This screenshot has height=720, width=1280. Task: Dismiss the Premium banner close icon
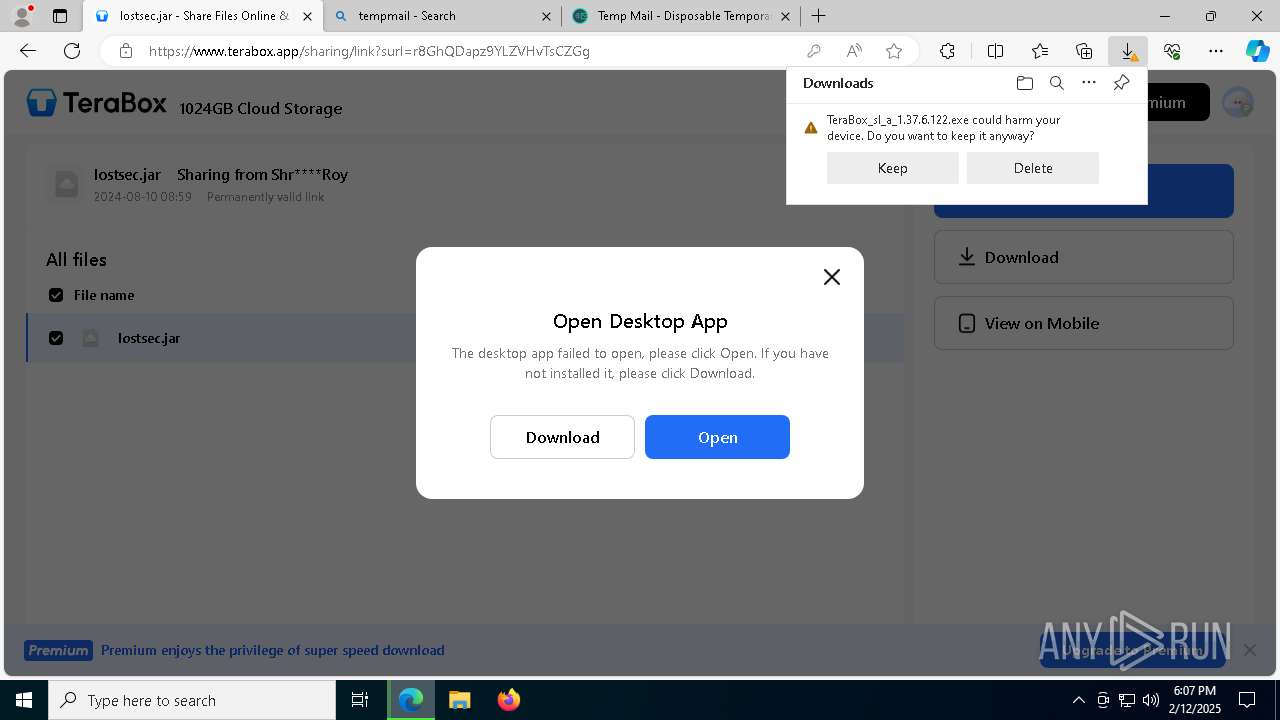(x=1249, y=650)
